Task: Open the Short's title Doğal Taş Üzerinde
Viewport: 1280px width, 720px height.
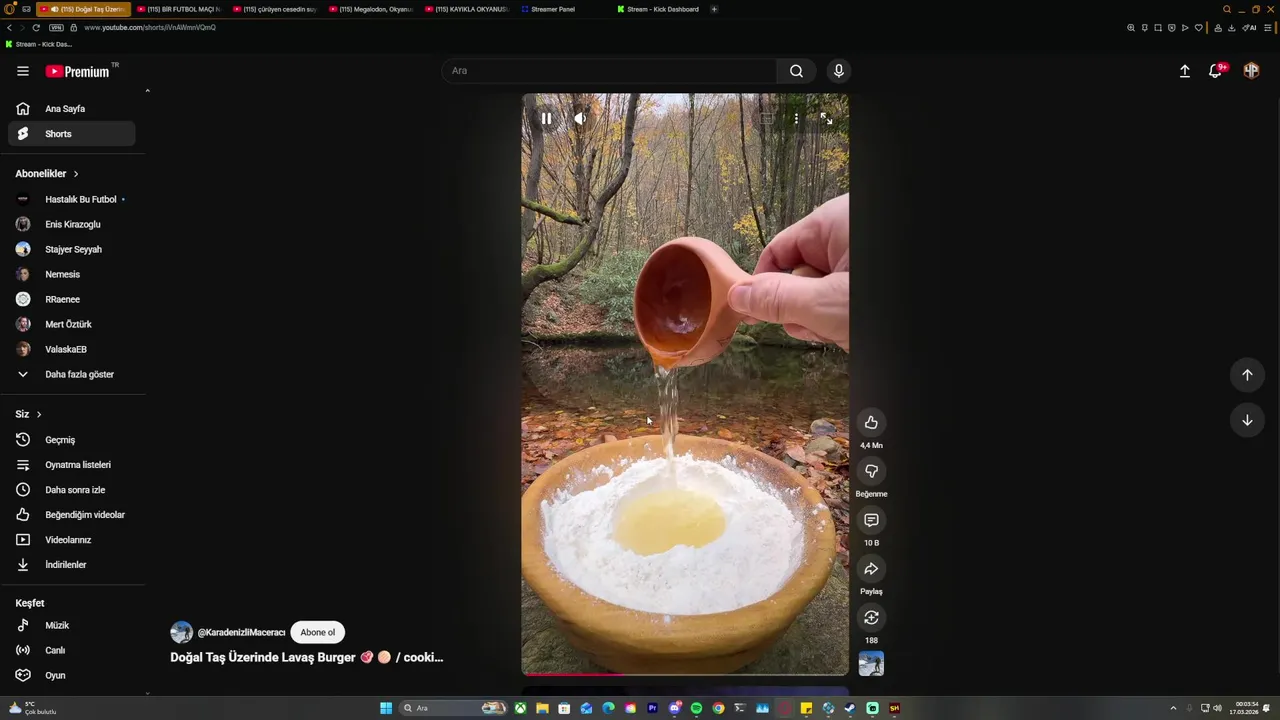Action: point(306,657)
